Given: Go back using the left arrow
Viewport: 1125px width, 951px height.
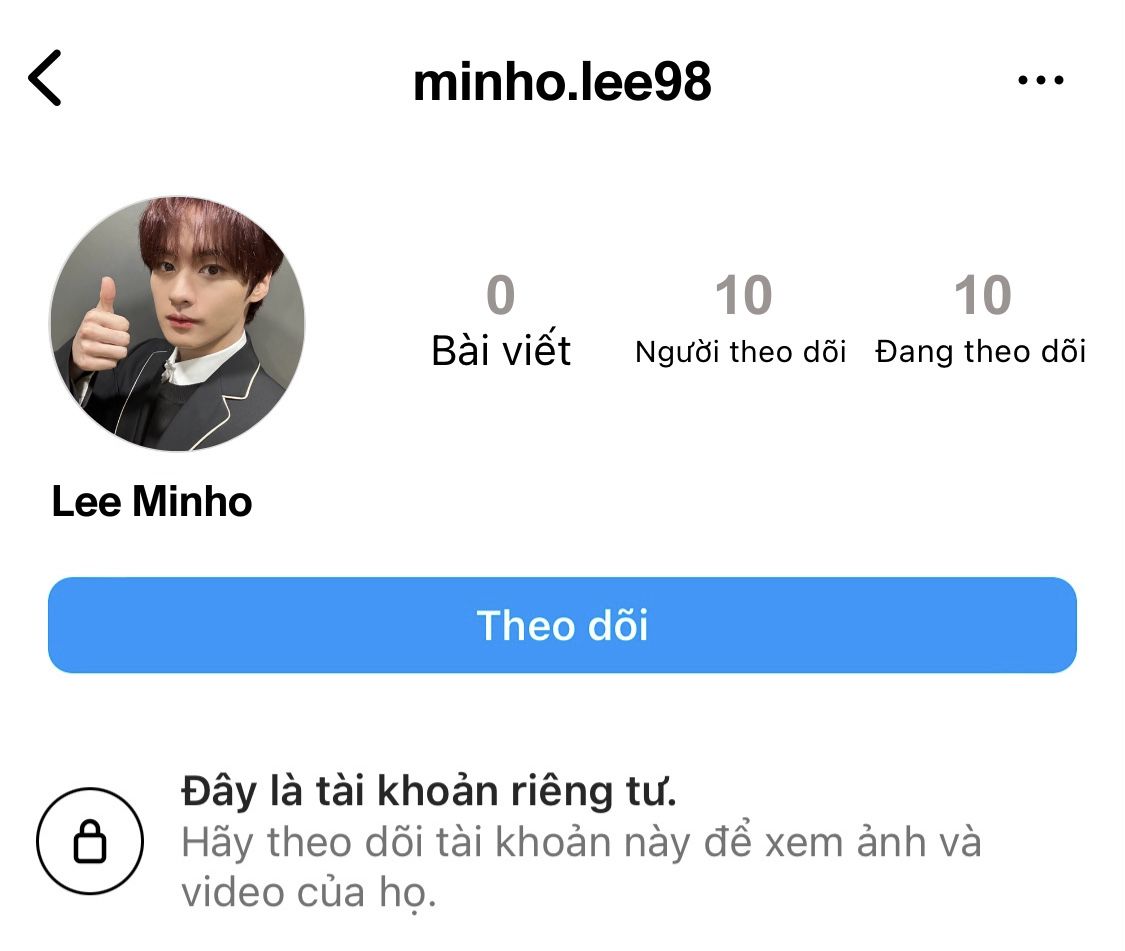Looking at the screenshot, I should [x=44, y=78].
